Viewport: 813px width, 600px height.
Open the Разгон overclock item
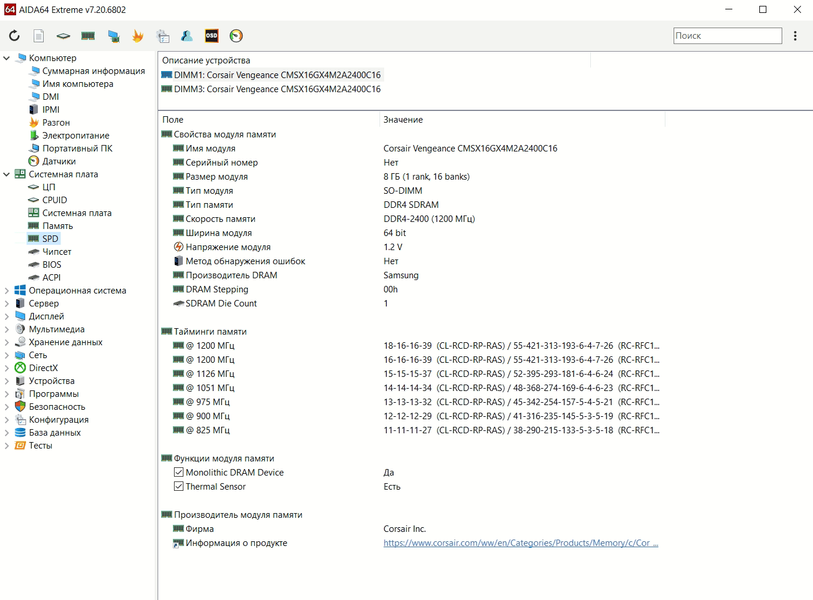pos(56,123)
